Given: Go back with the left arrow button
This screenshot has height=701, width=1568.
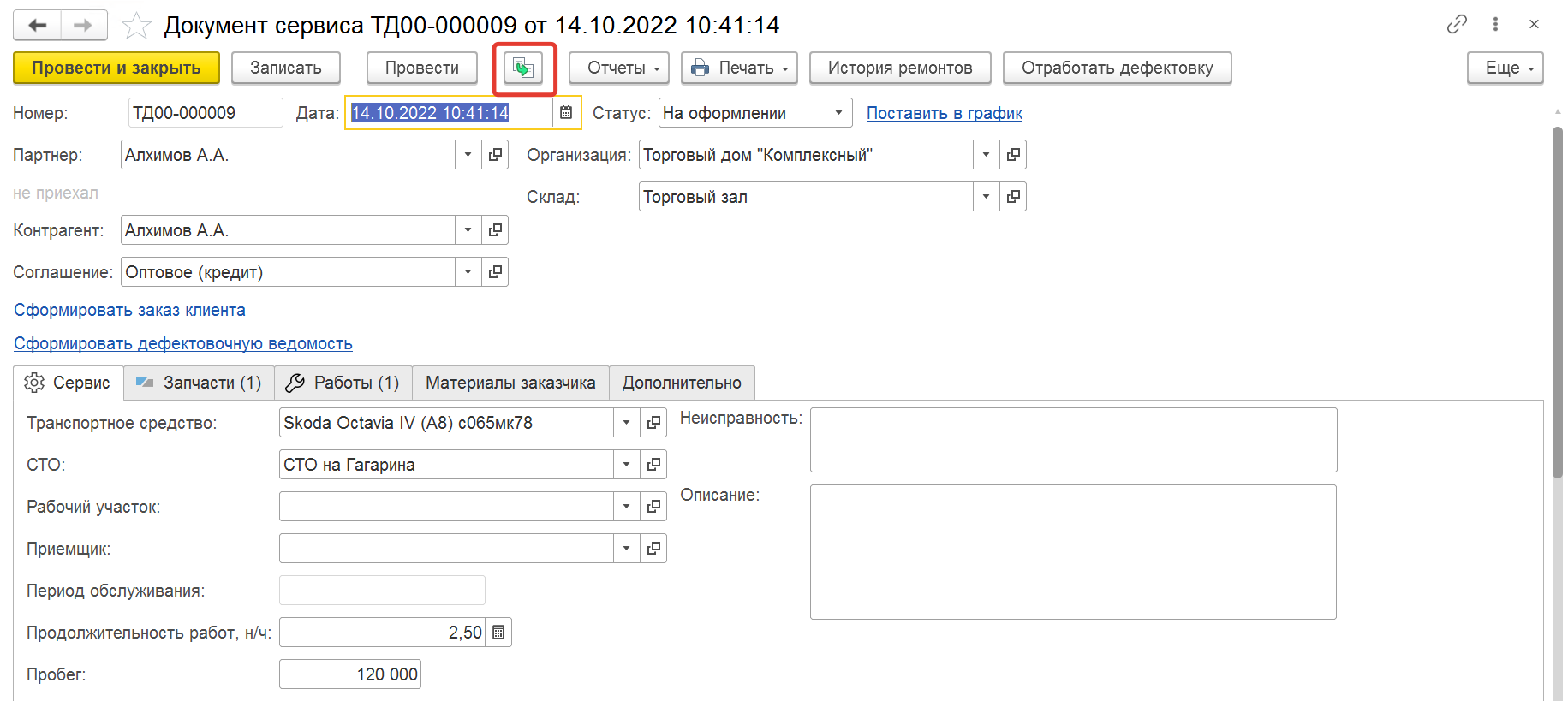Looking at the screenshot, I should [x=37, y=25].
